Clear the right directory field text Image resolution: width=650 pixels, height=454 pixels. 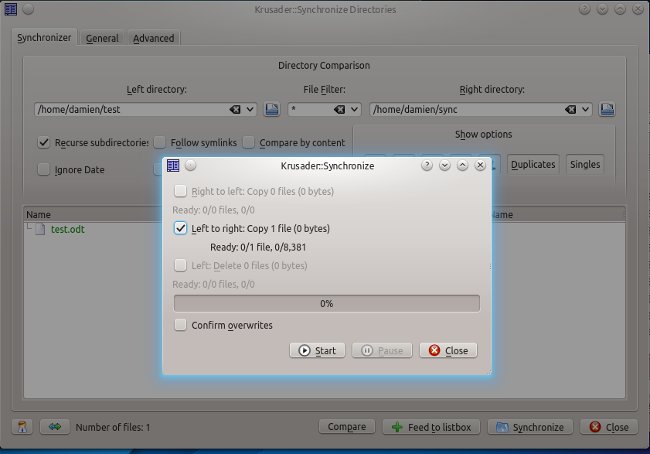click(570, 109)
